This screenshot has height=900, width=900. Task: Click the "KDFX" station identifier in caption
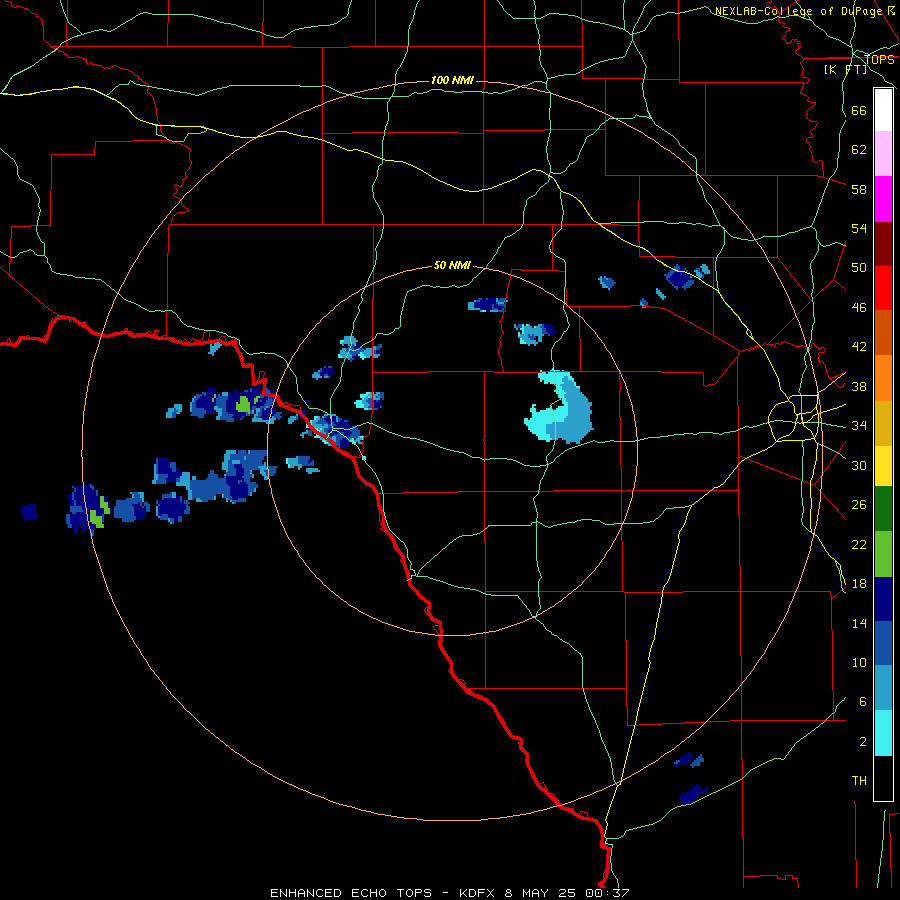478,893
